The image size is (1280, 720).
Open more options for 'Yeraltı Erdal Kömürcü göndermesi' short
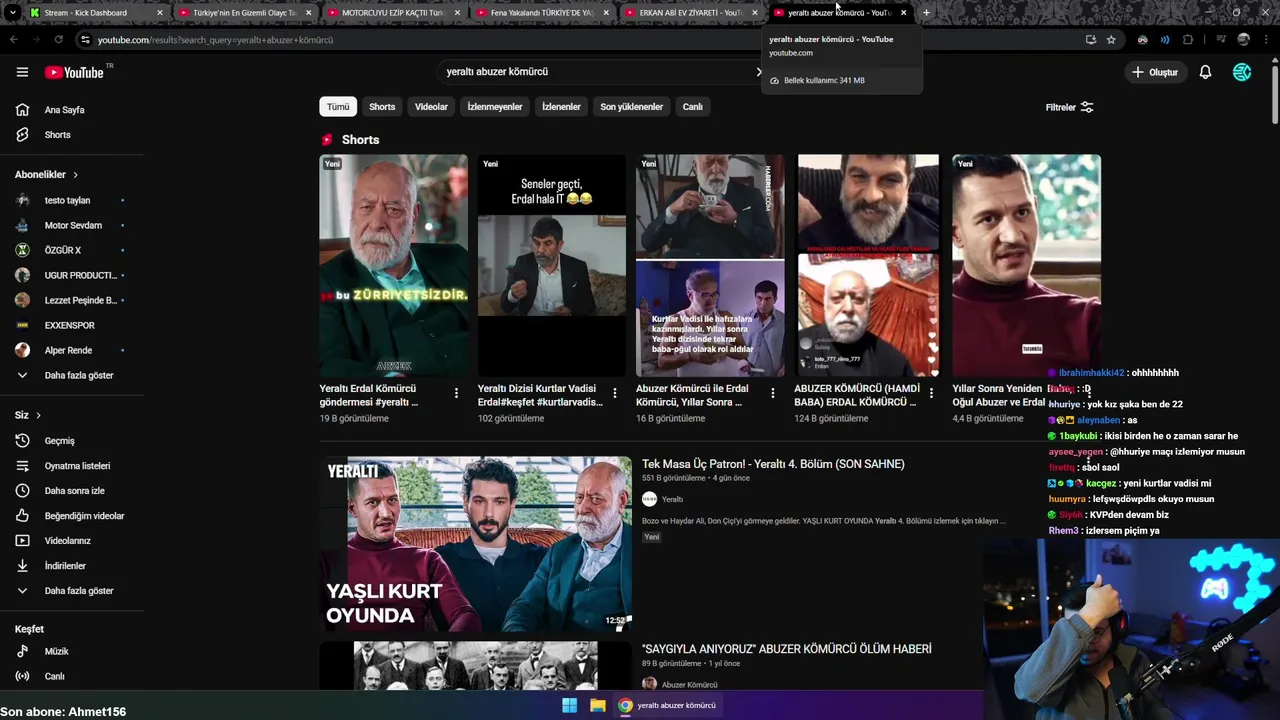coord(456,393)
